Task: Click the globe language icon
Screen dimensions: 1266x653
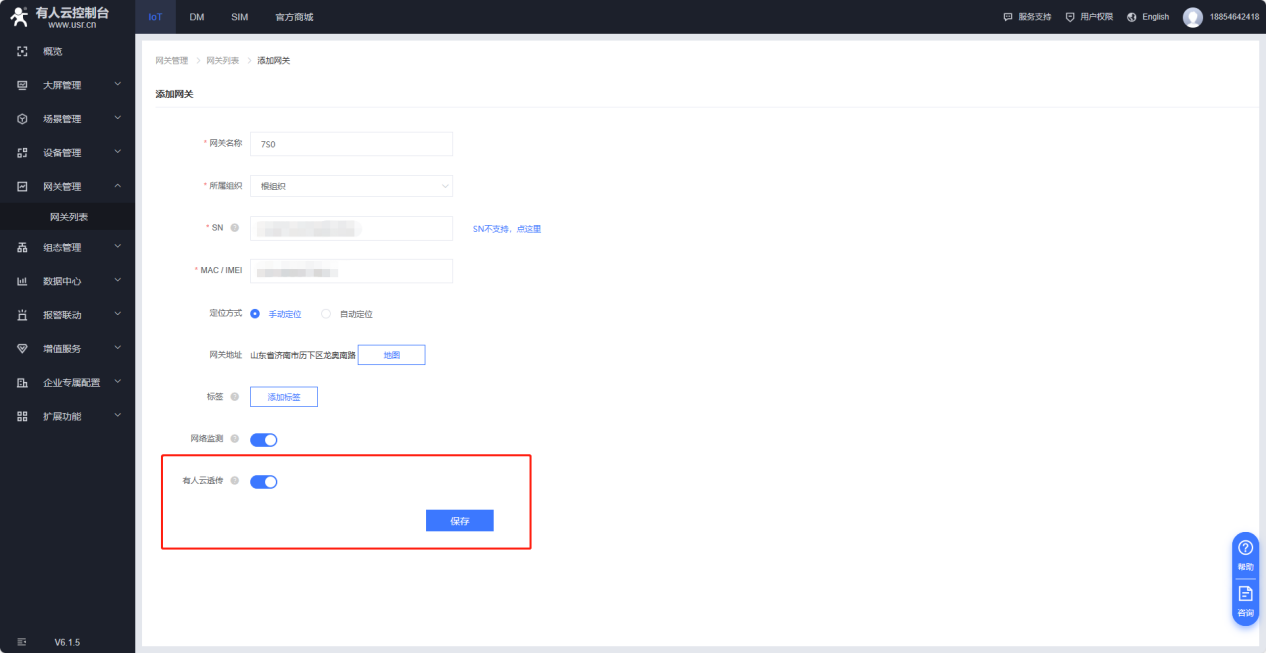Action: point(1132,17)
